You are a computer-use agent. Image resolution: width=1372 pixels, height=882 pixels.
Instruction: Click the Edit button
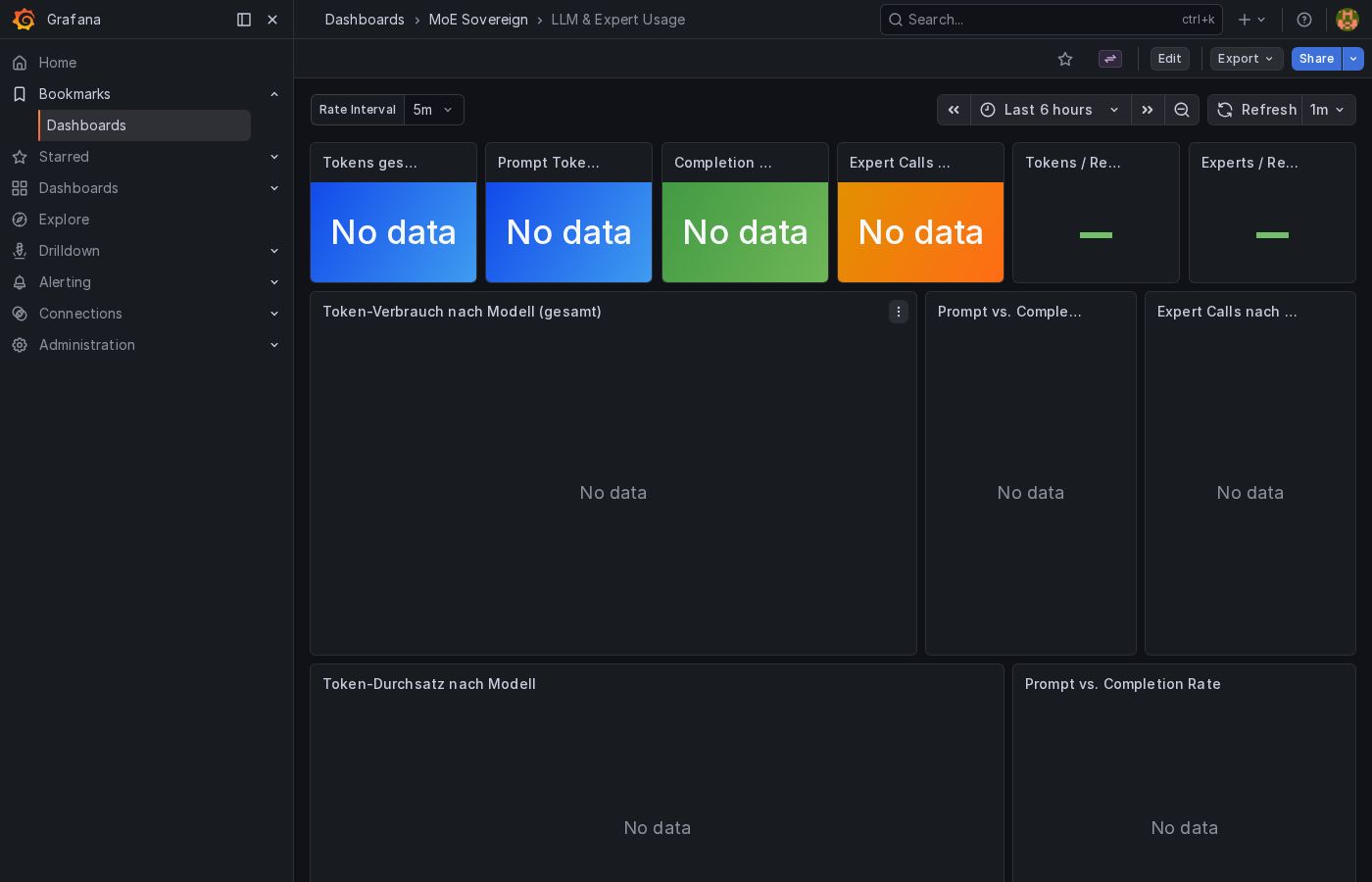click(x=1169, y=59)
